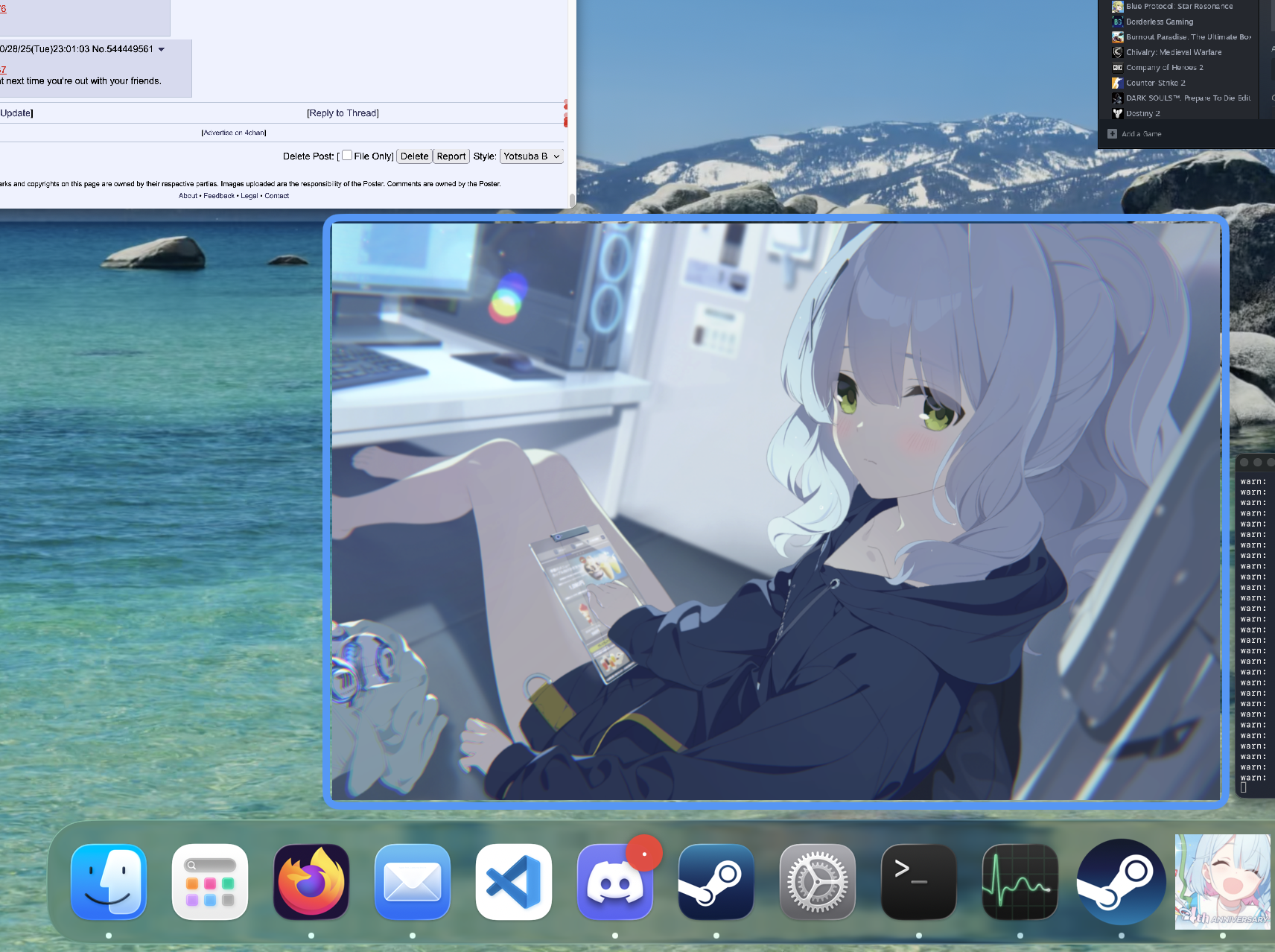
Task: Click Add a Game in Steam
Action: 1134,134
